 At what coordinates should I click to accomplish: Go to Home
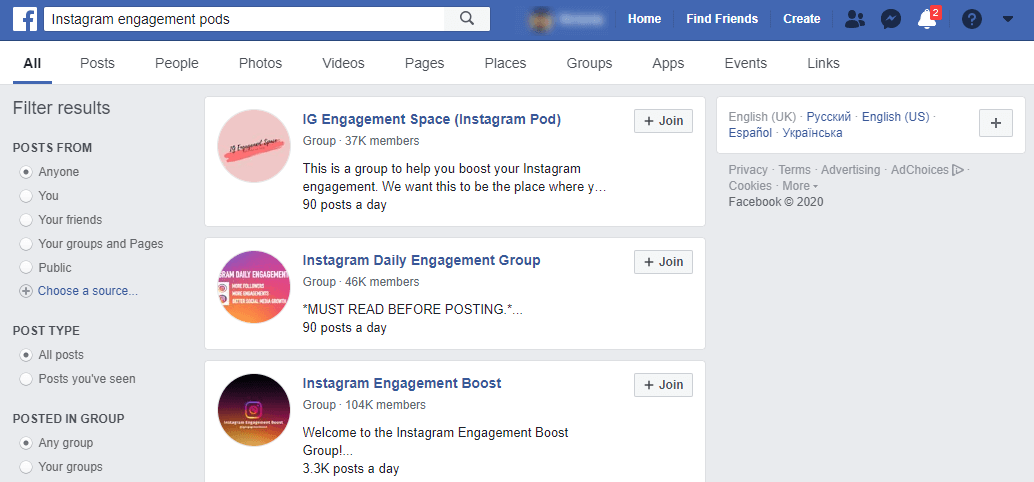[644, 19]
